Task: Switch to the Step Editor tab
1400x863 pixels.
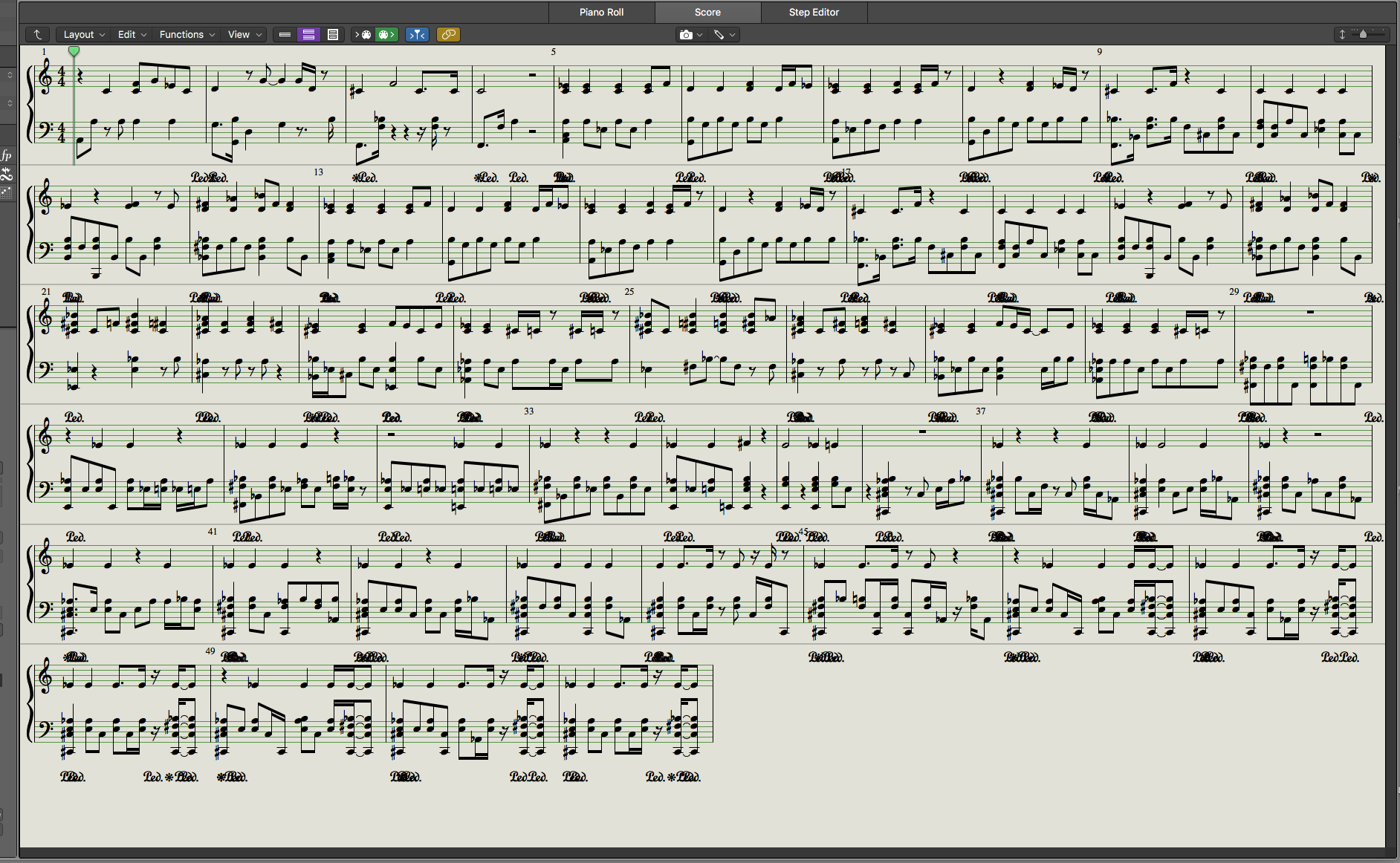Action: [814, 12]
